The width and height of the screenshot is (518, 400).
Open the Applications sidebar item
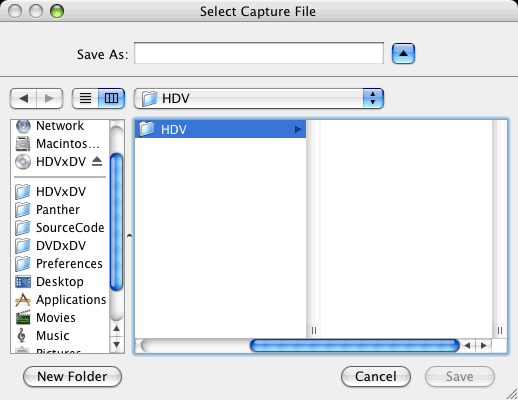(60, 300)
